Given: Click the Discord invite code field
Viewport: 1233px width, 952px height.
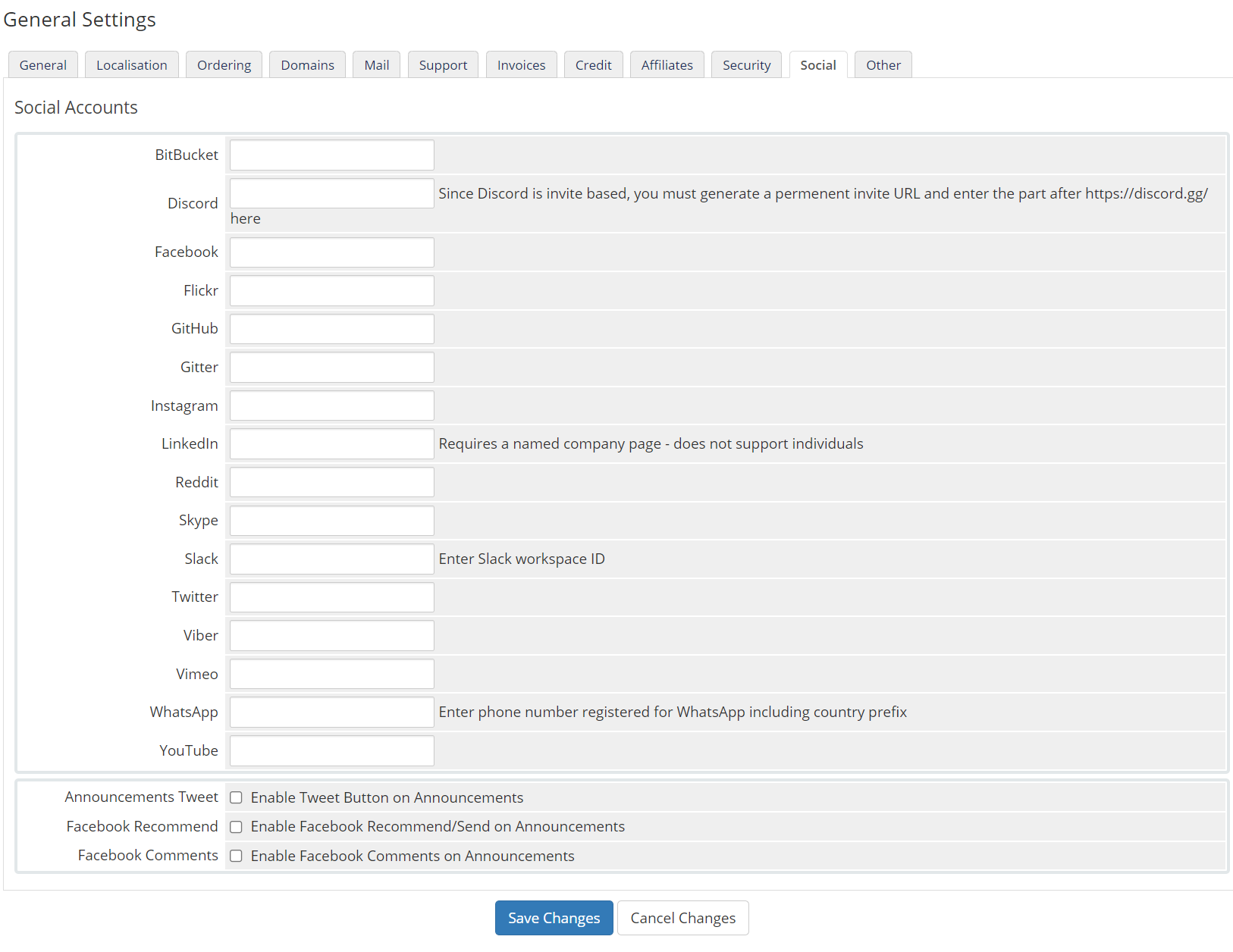Looking at the screenshot, I should coord(332,193).
